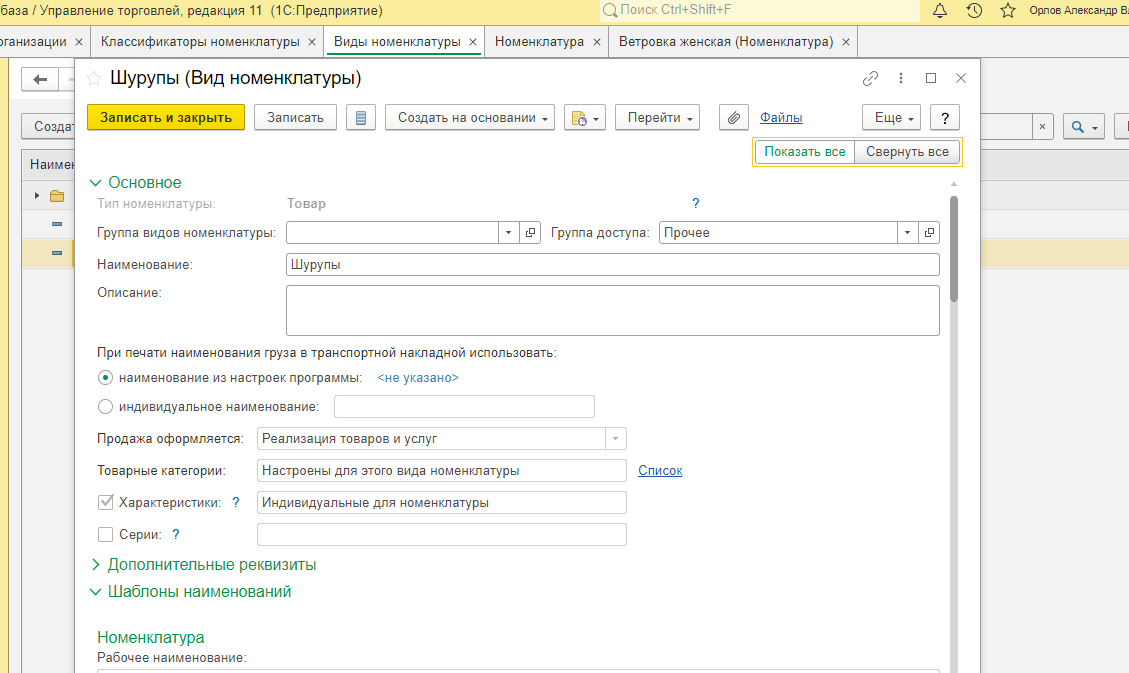Open print/report icon dropdown

pyautogui.click(x=585, y=117)
